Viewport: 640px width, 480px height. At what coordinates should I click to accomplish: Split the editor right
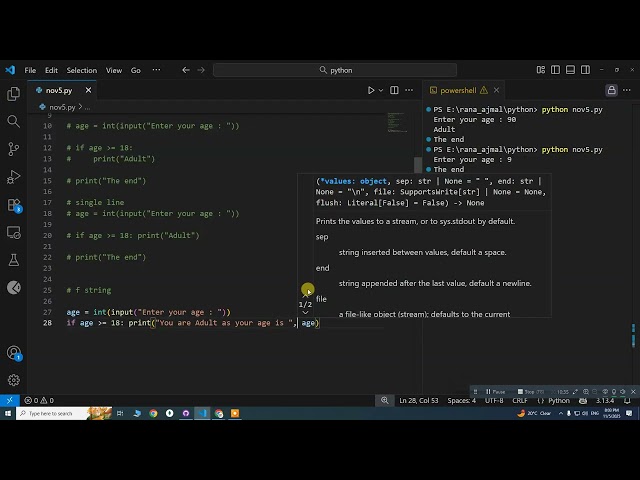(394, 90)
